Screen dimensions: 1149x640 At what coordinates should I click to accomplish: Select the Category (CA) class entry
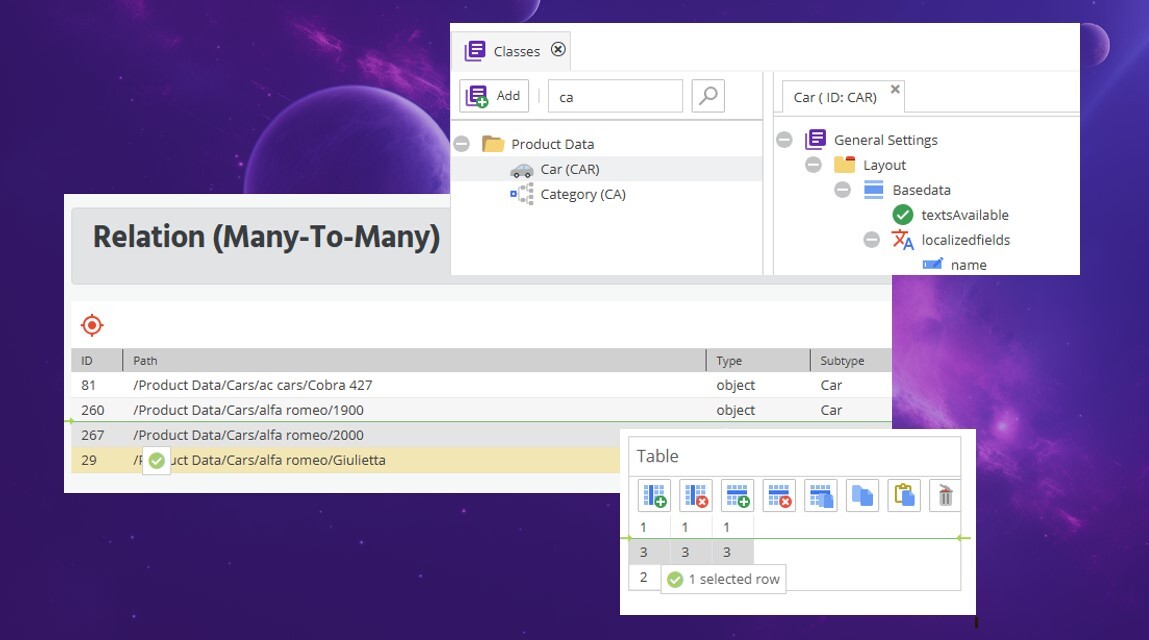coord(585,193)
